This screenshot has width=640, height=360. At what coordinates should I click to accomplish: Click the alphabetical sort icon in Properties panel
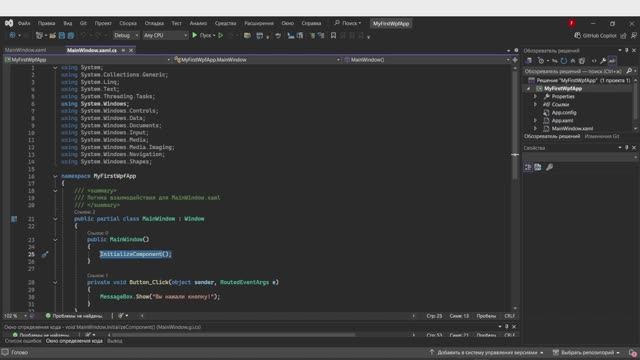[x=538, y=167]
